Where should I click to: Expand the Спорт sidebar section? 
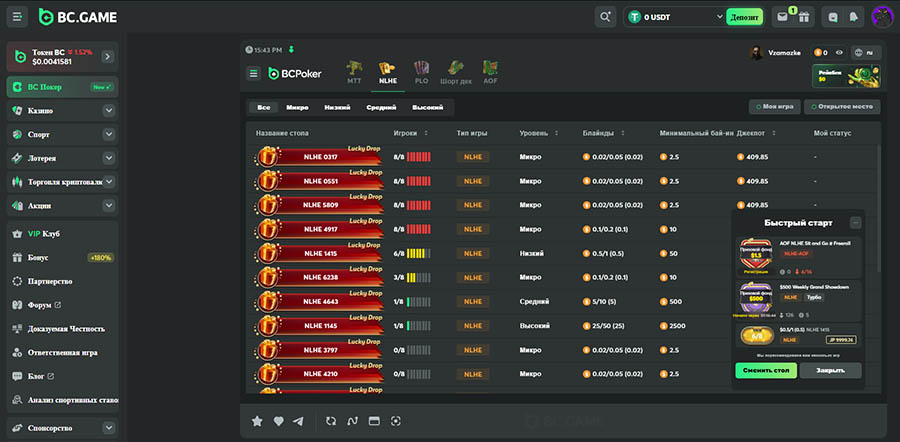click(108, 134)
